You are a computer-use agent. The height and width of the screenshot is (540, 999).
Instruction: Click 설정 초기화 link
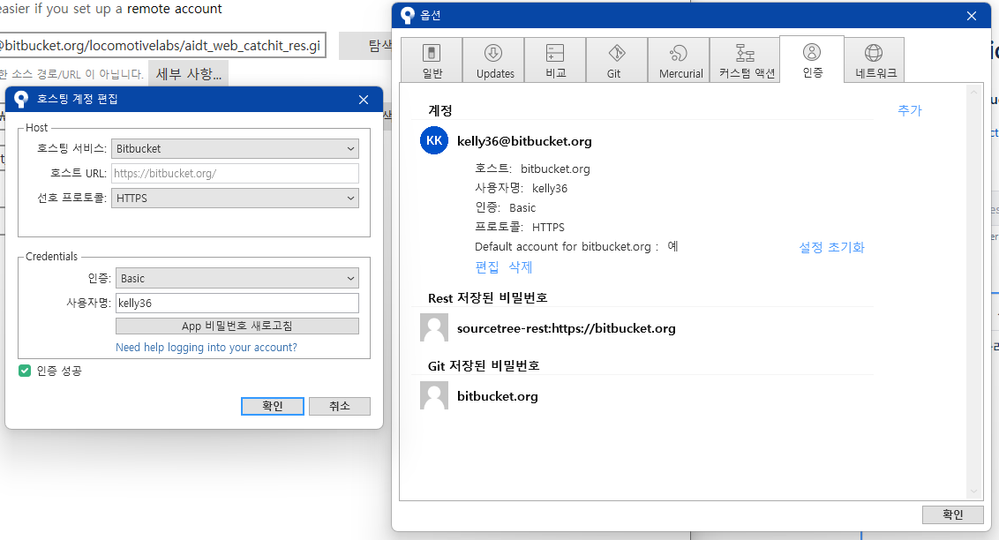tap(831, 247)
